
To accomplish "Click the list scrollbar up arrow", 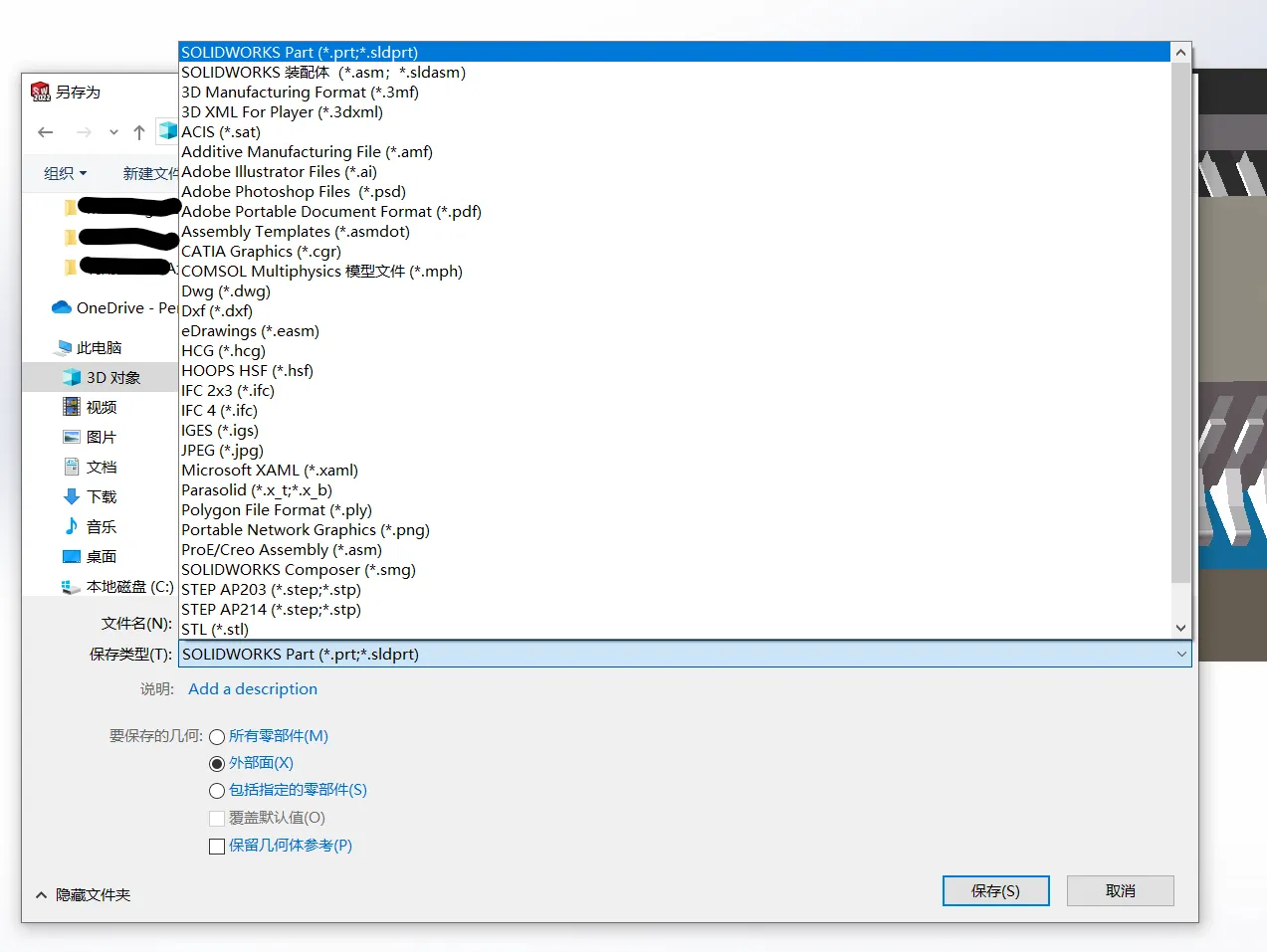I will (x=1180, y=52).
